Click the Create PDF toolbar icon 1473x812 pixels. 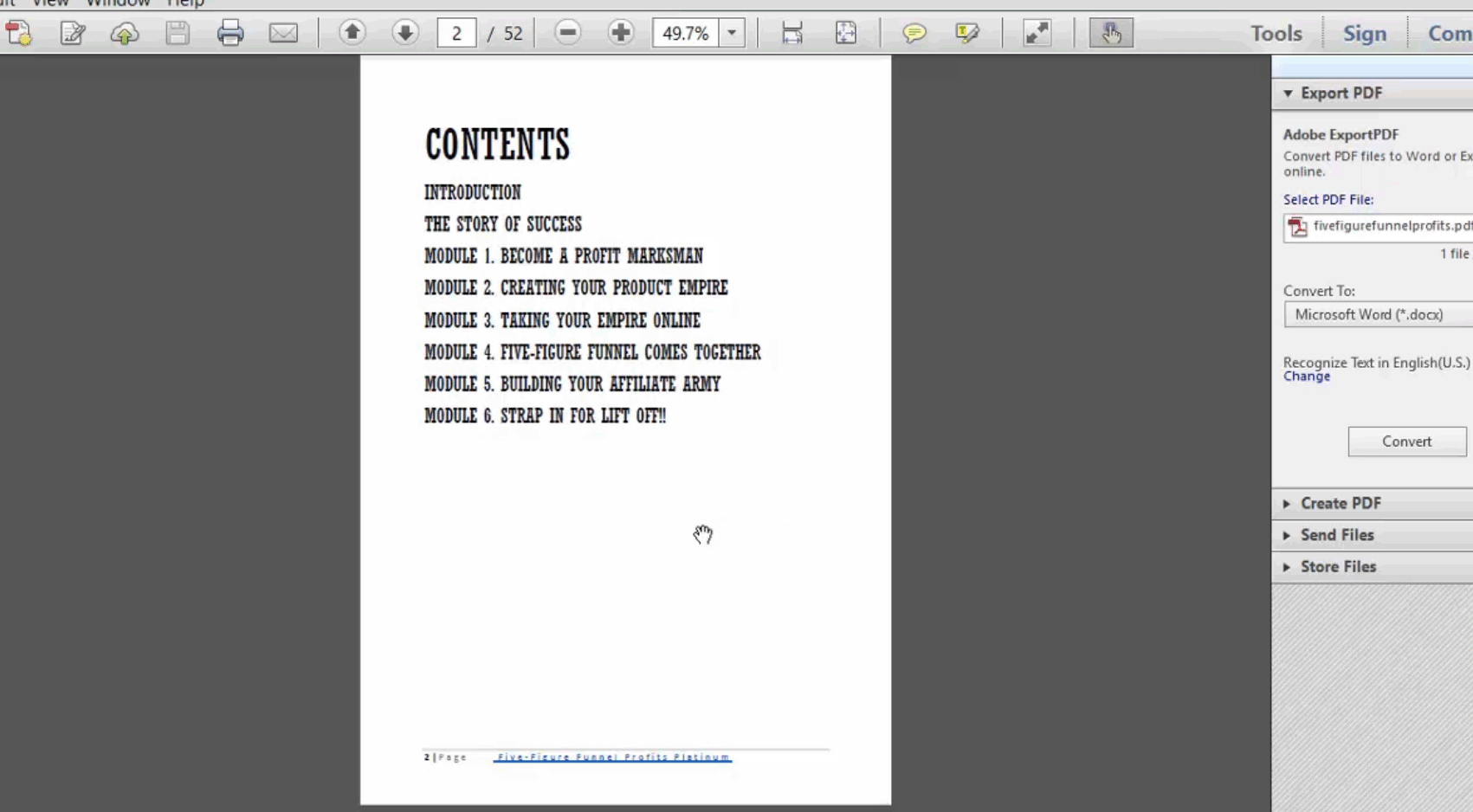[19, 33]
